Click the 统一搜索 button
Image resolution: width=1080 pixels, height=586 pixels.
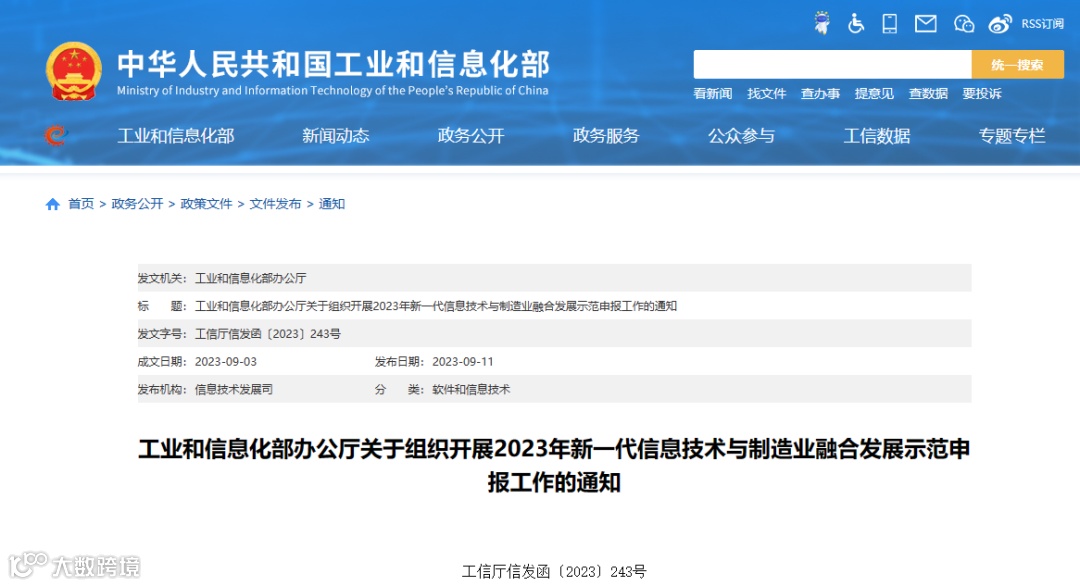pyautogui.click(x=1017, y=65)
